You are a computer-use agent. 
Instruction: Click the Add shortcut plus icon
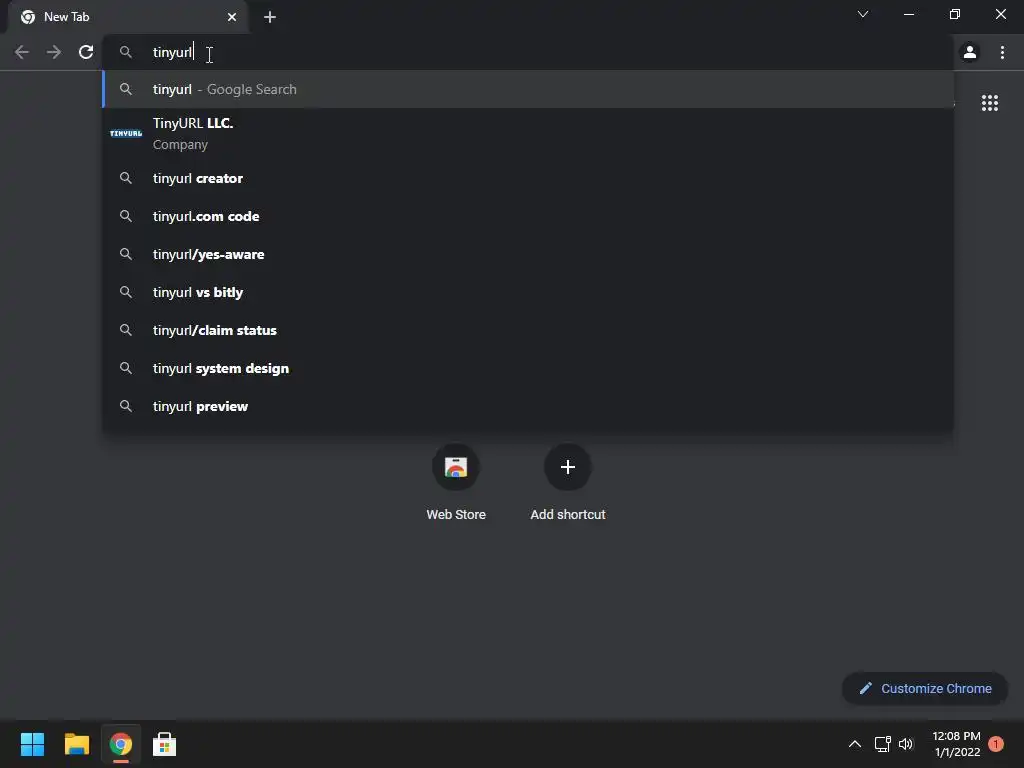(x=568, y=467)
